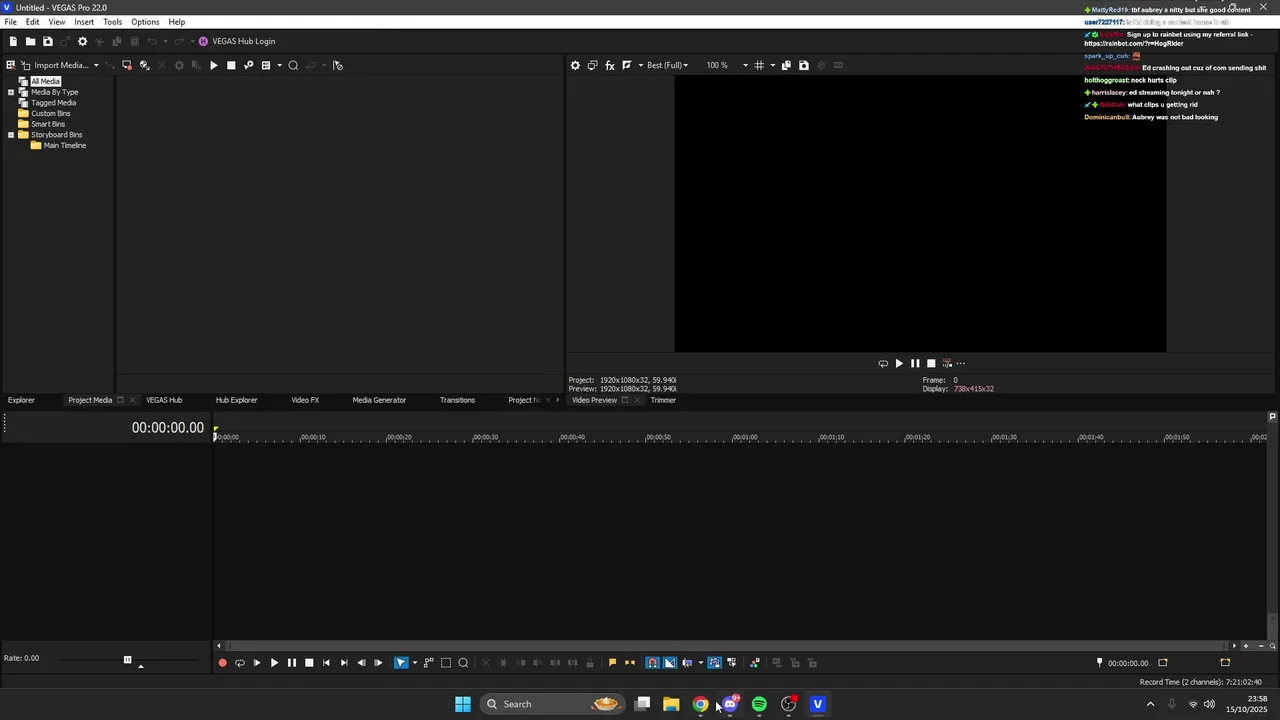Click the Video Output FX icon

point(610,65)
